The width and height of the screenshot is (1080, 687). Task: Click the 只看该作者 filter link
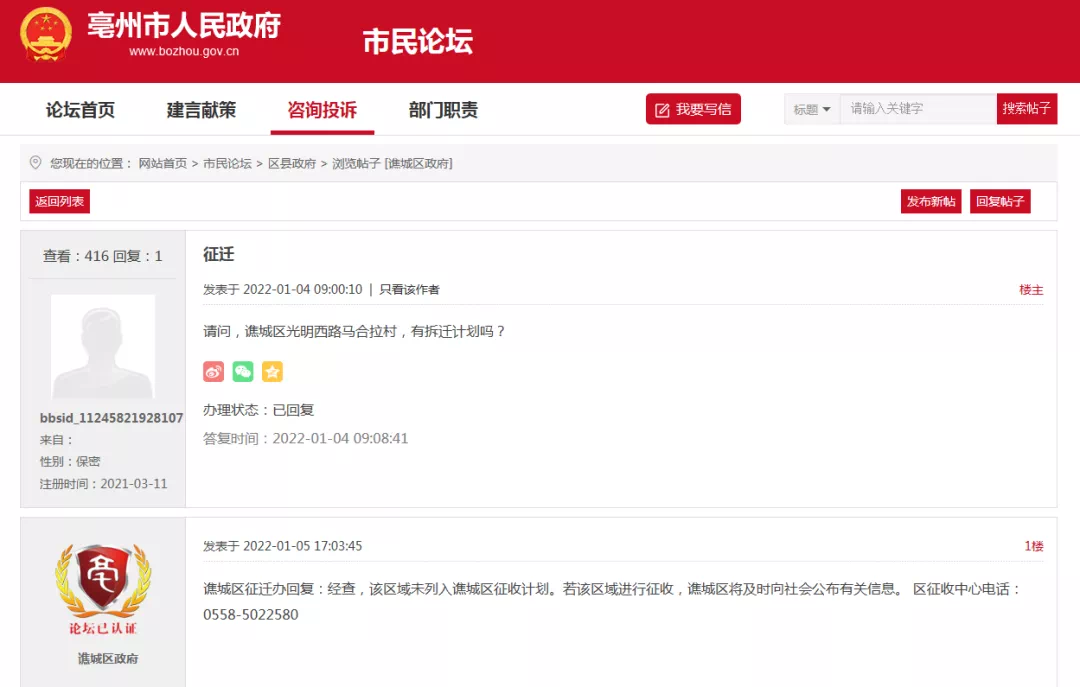pos(409,290)
